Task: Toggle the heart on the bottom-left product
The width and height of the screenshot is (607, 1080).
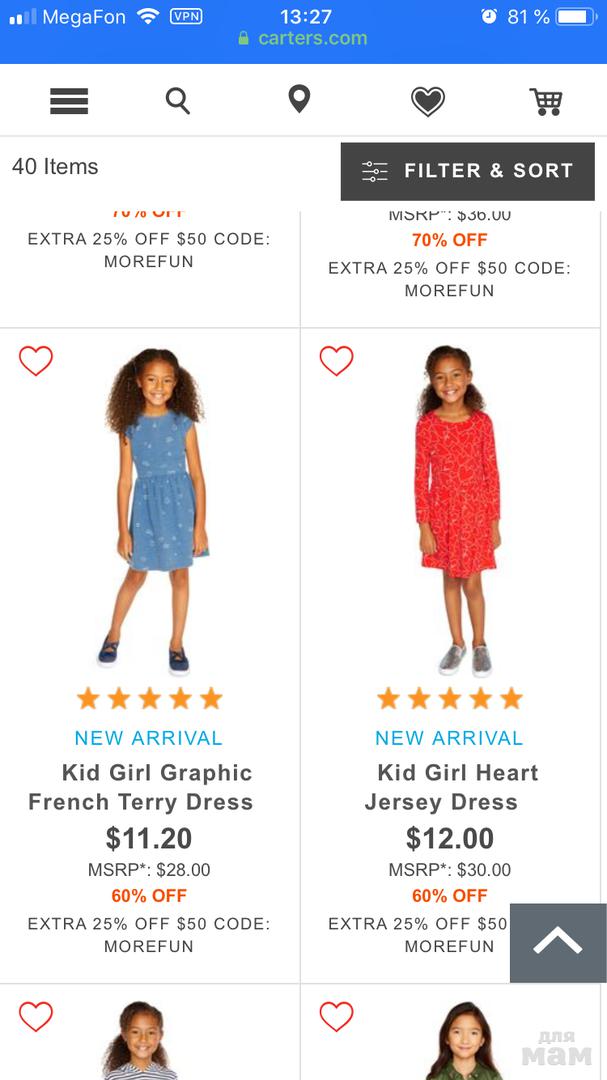Action: [36, 1017]
